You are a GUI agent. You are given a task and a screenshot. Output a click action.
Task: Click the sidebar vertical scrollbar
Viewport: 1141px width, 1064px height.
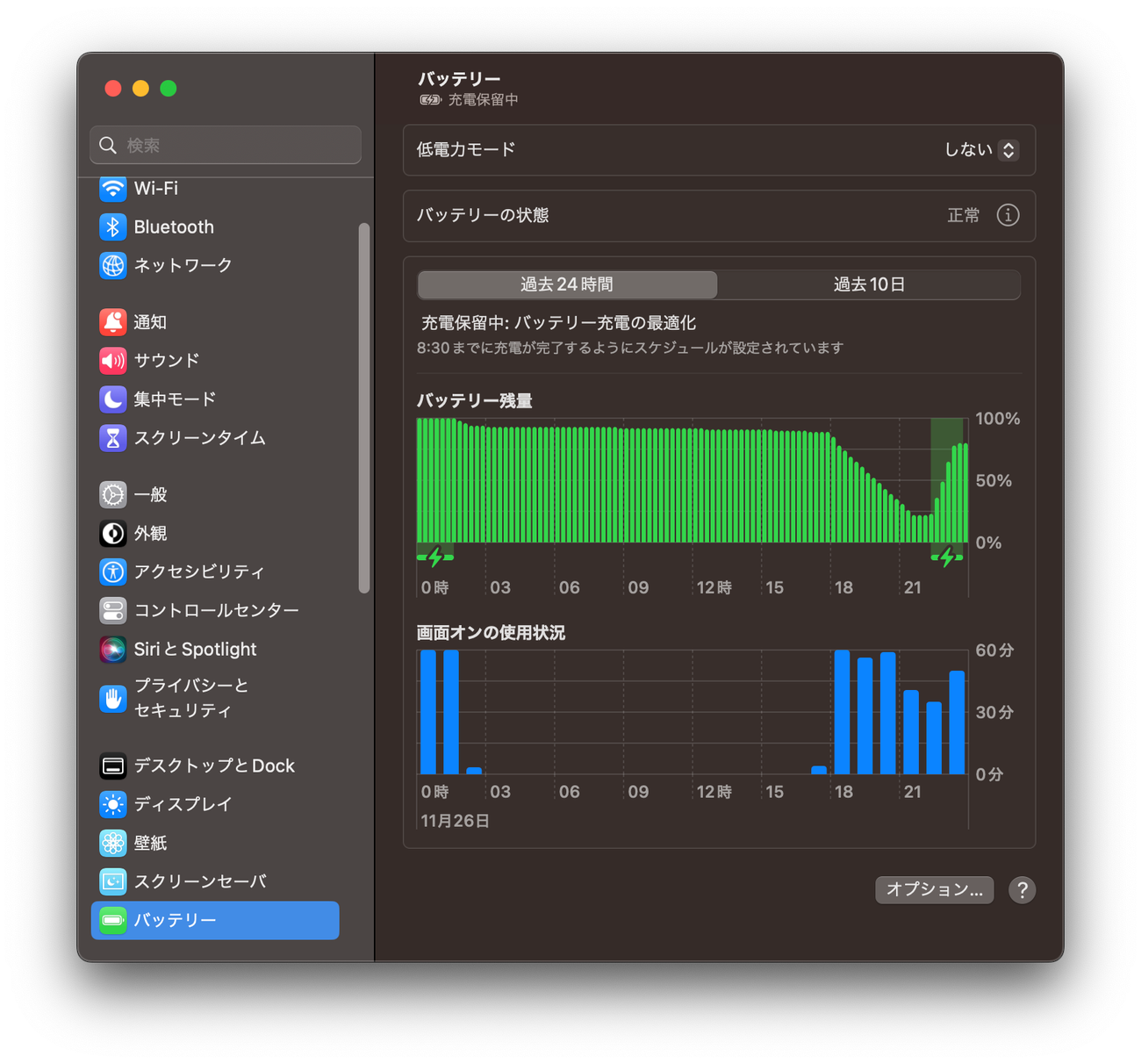point(364,408)
